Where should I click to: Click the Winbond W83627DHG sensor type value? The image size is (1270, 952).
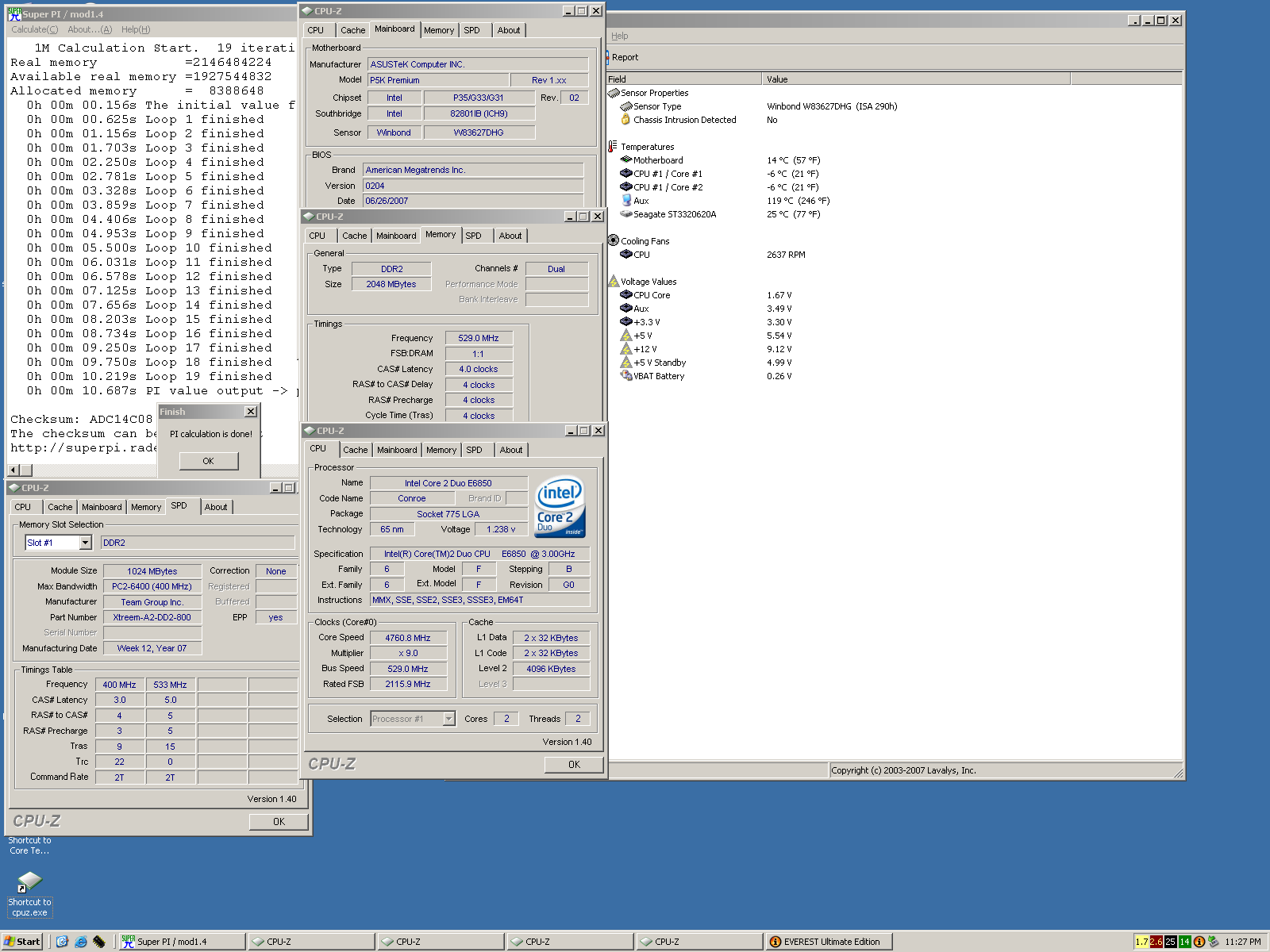coord(832,106)
